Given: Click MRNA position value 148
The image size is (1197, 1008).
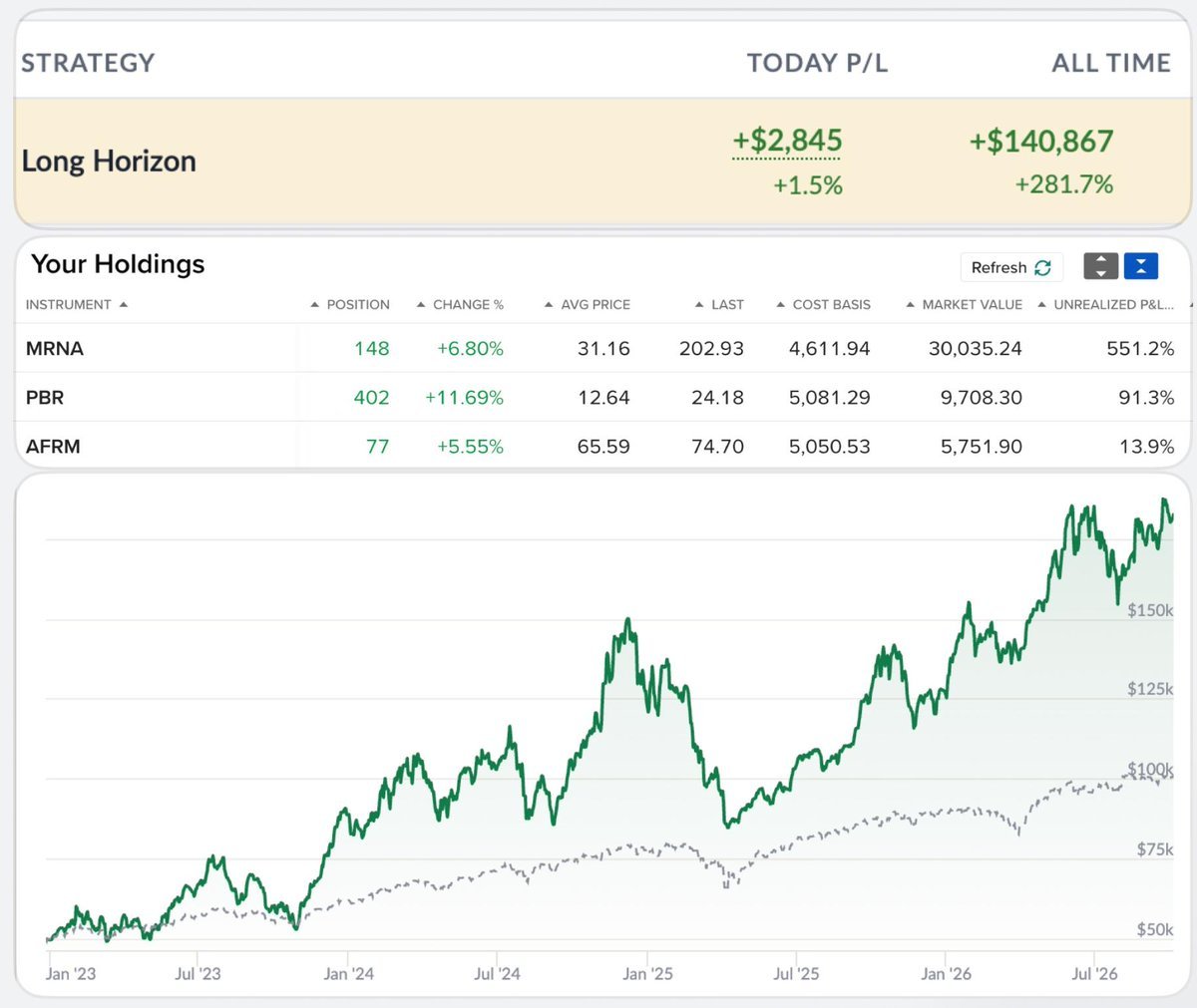Looking at the screenshot, I should 371,349.
